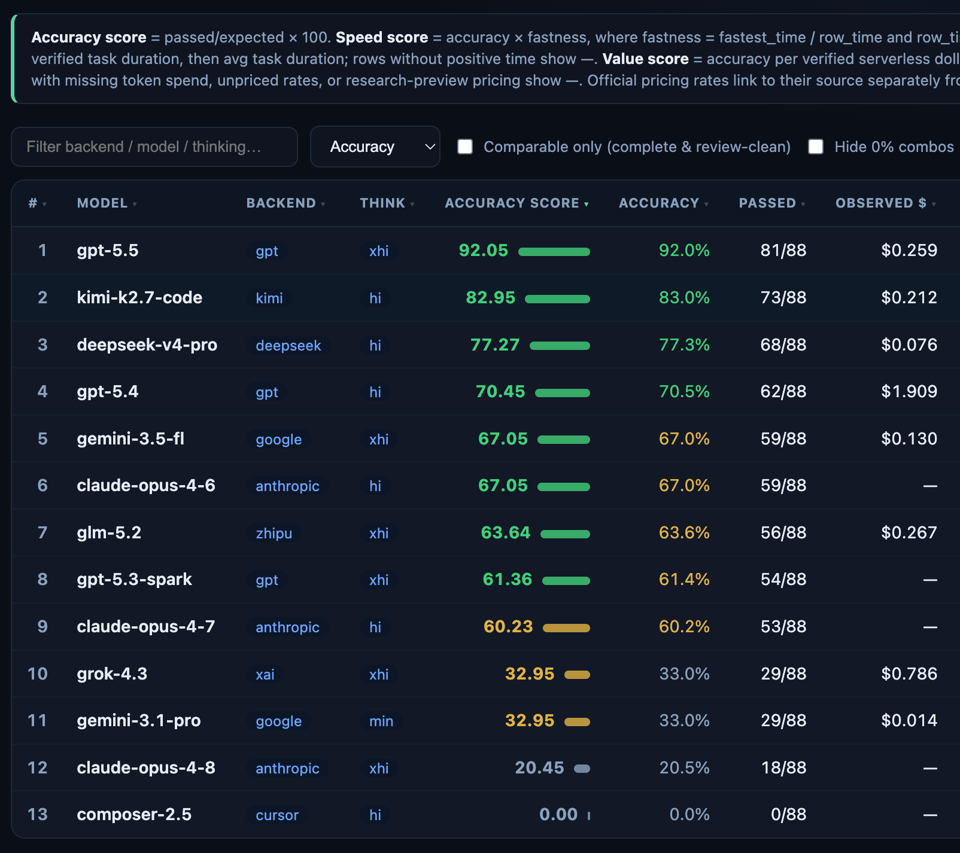Click the green sort indicator on ACCURACY SCORE

click(586, 204)
